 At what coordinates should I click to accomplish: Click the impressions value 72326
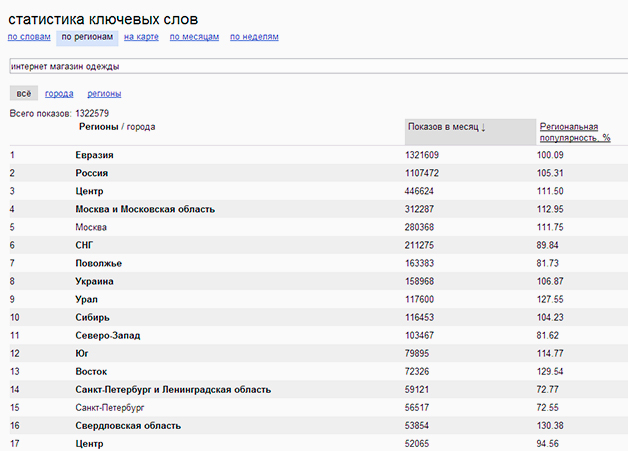417,371
